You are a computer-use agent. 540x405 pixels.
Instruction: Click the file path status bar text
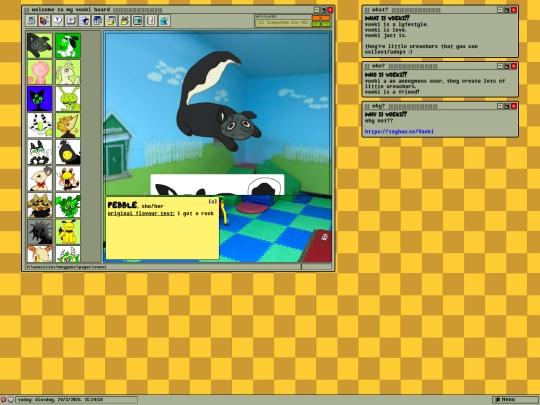tap(66, 267)
